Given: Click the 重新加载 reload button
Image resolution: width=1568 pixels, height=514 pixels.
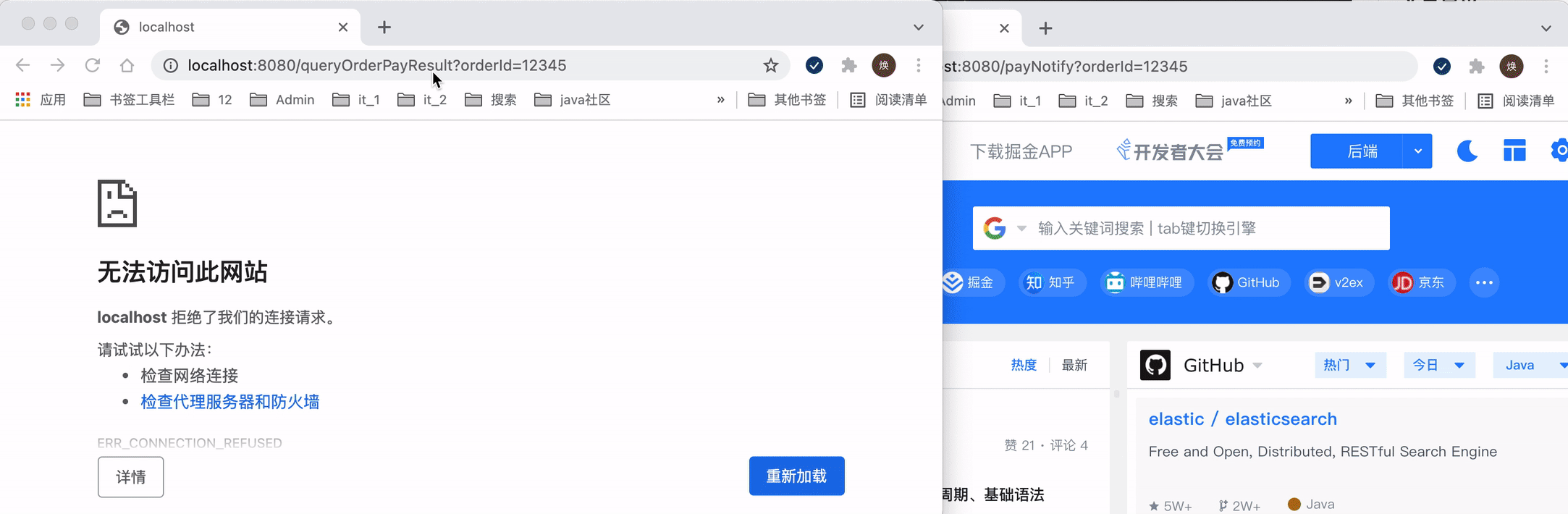Looking at the screenshot, I should pos(796,476).
